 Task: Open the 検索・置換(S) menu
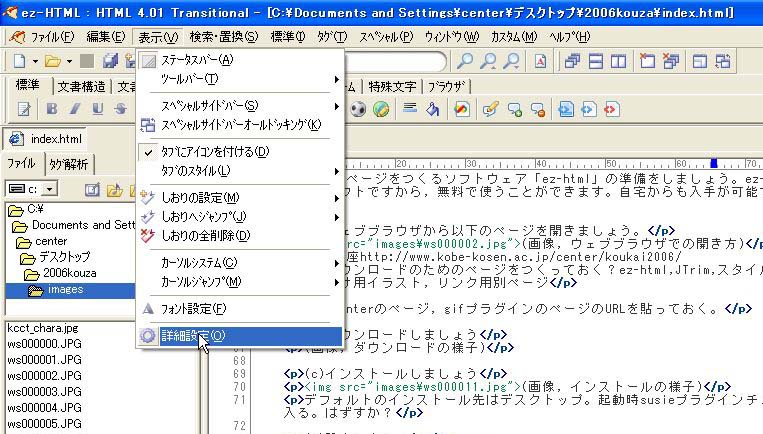[x=224, y=37]
